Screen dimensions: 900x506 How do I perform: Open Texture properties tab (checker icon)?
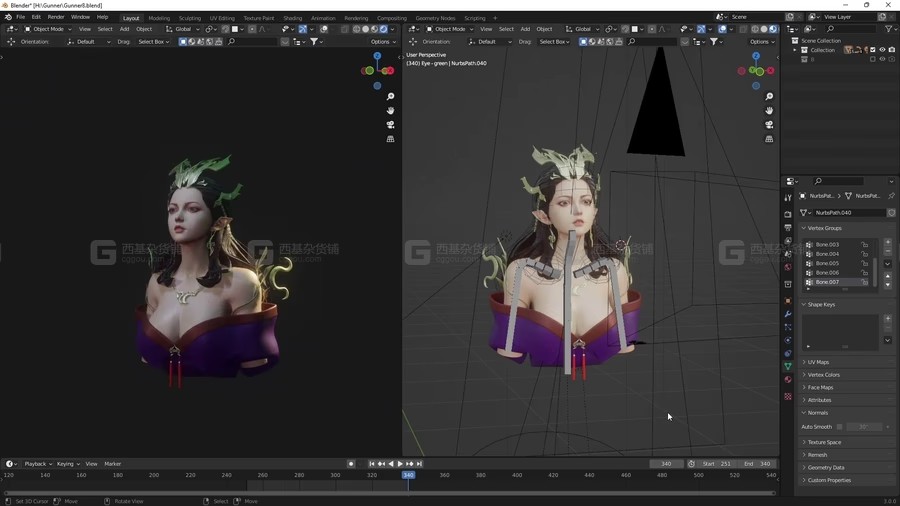[x=788, y=396]
